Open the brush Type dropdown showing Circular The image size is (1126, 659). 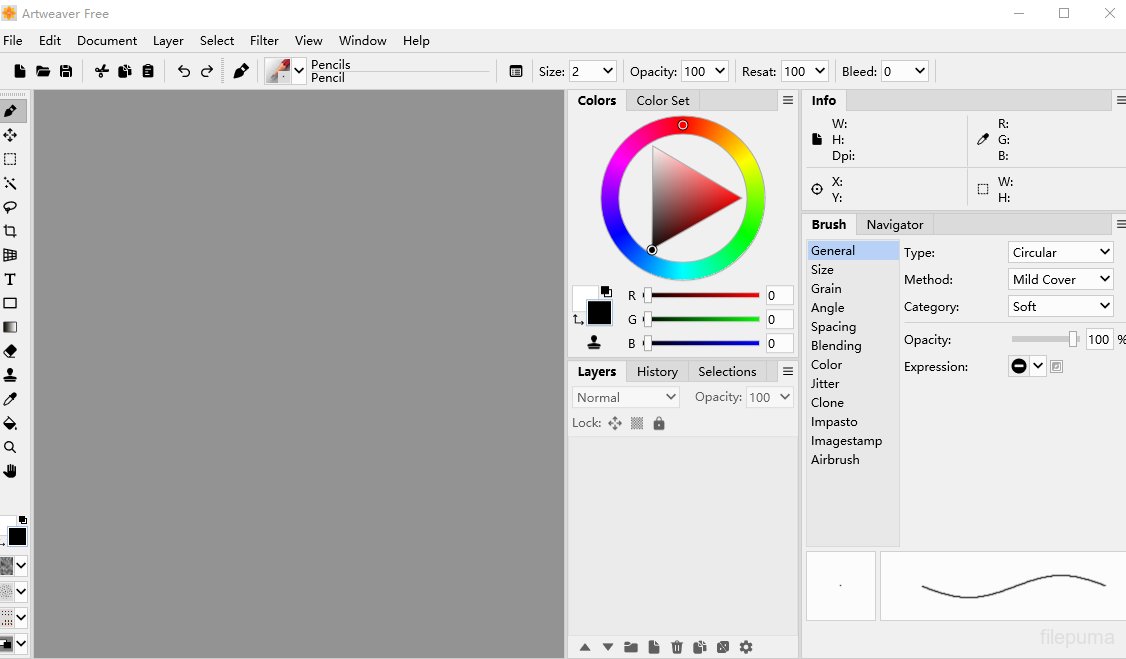(x=1060, y=252)
